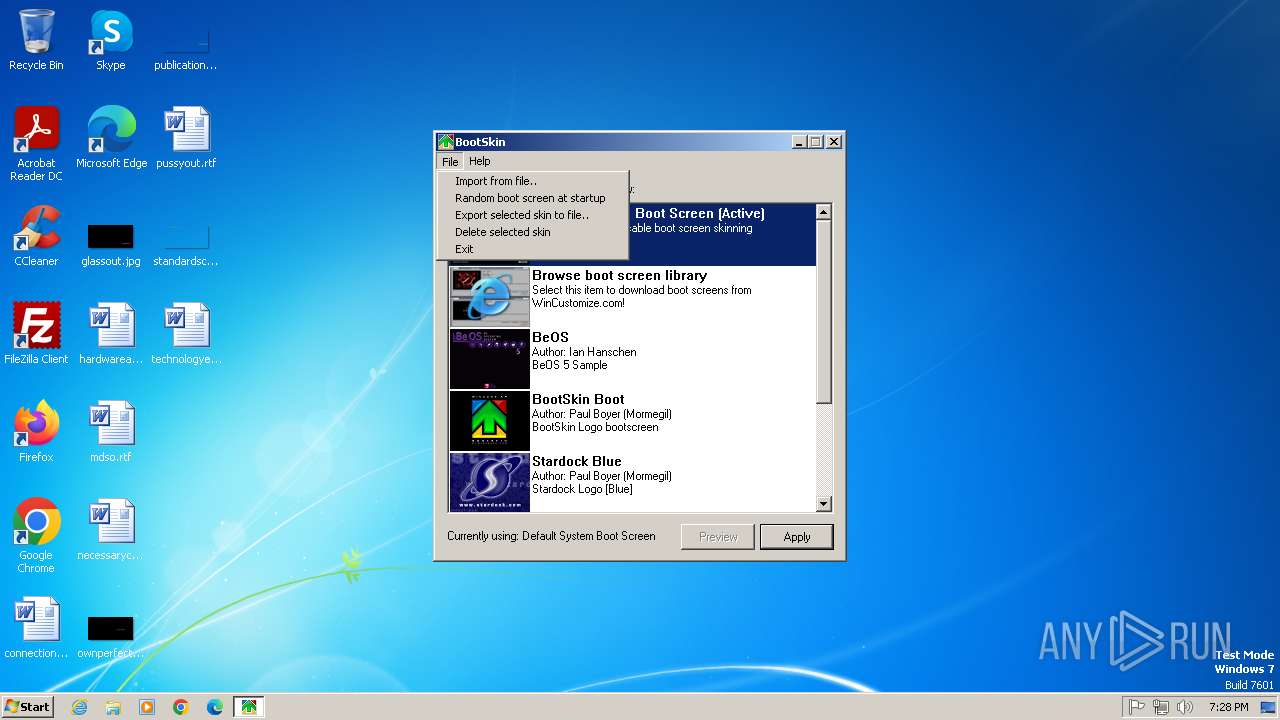Open the Recycle Bin desktop icon
This screenshot has width=1280, height=720.
point(36,40)
